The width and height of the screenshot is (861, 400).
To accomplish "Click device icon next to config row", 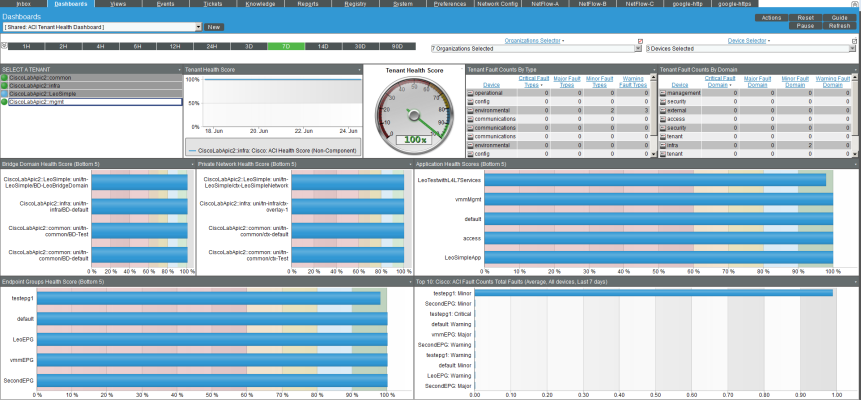I will coord(469,101).
